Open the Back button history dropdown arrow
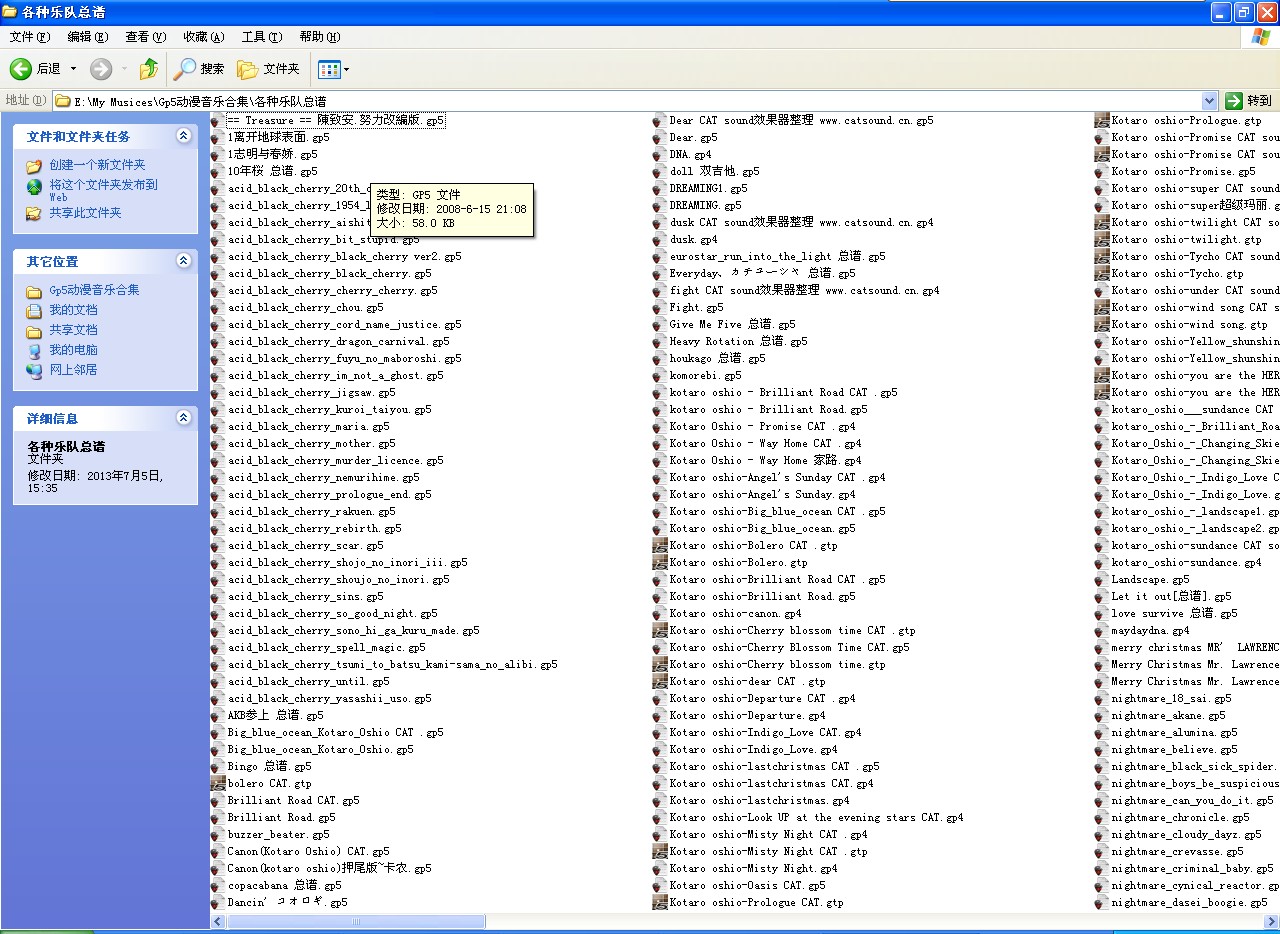1280x934 pixels. click(73, 69)
